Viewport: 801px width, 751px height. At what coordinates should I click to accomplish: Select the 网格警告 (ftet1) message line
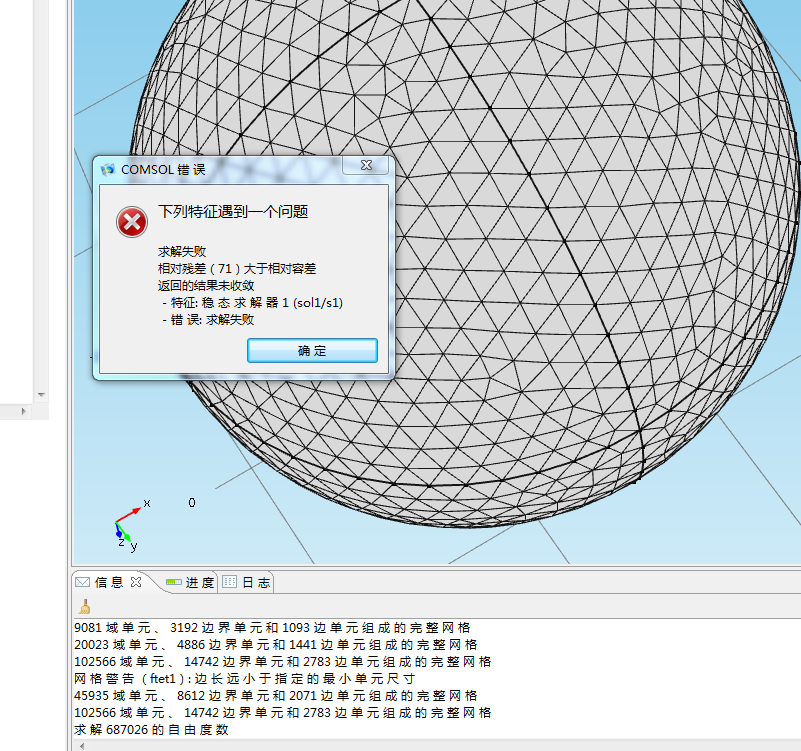(245, 678)
